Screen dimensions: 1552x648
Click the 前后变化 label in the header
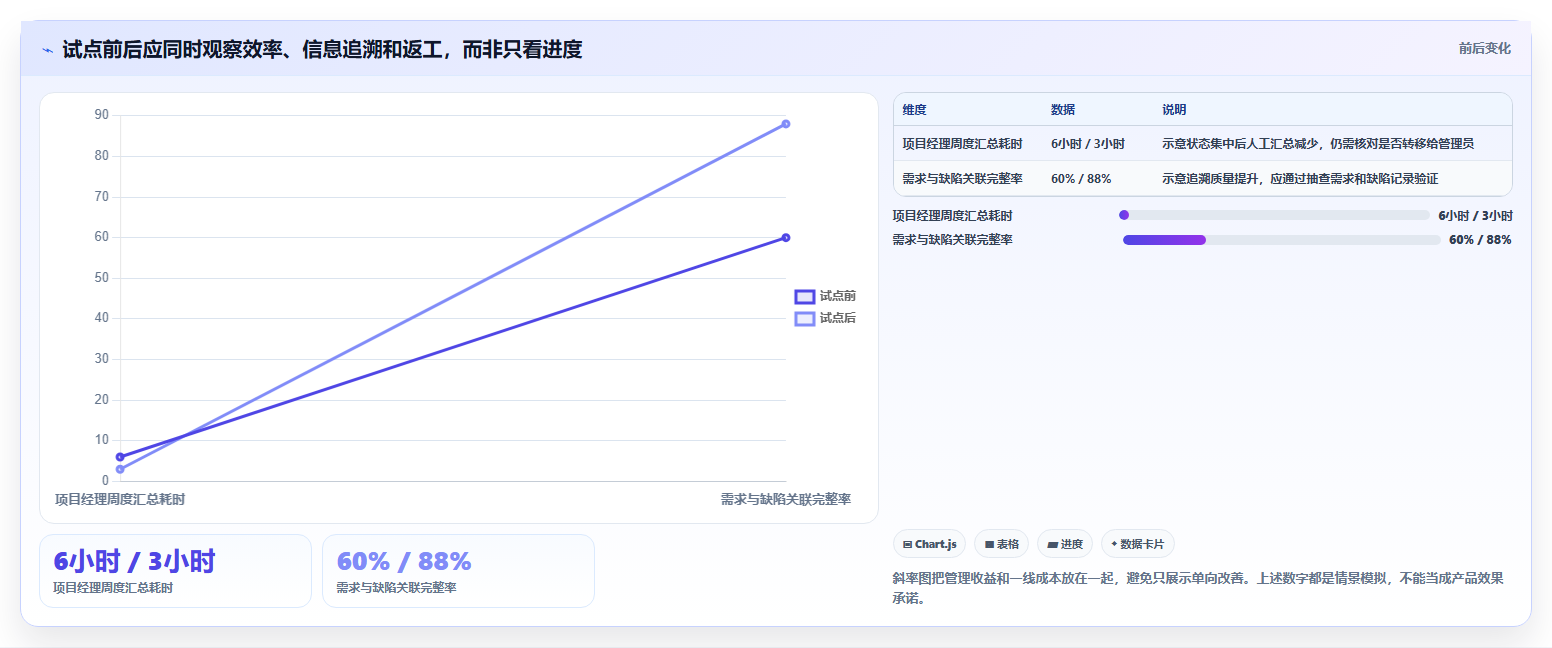(1484, 48)
